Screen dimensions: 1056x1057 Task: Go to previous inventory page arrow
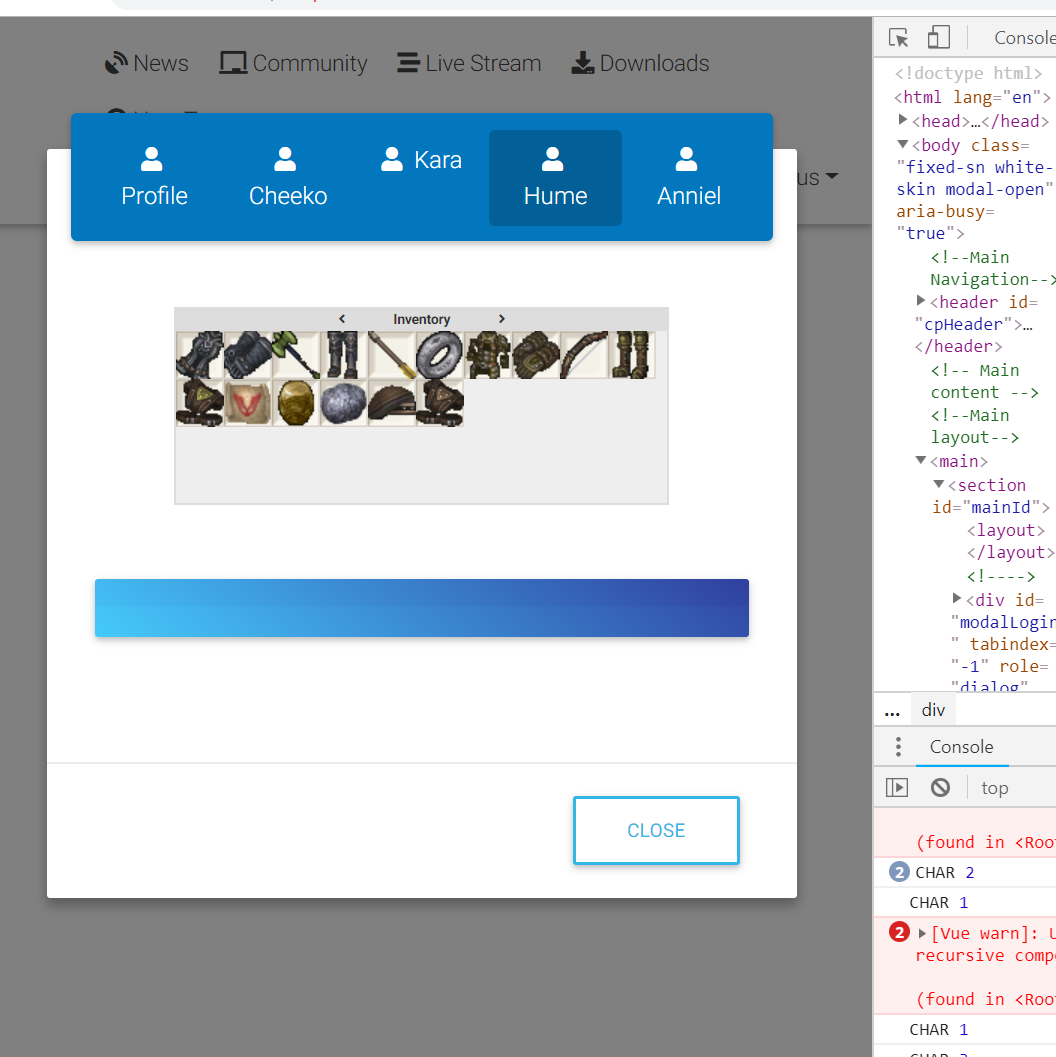[342, 319]
